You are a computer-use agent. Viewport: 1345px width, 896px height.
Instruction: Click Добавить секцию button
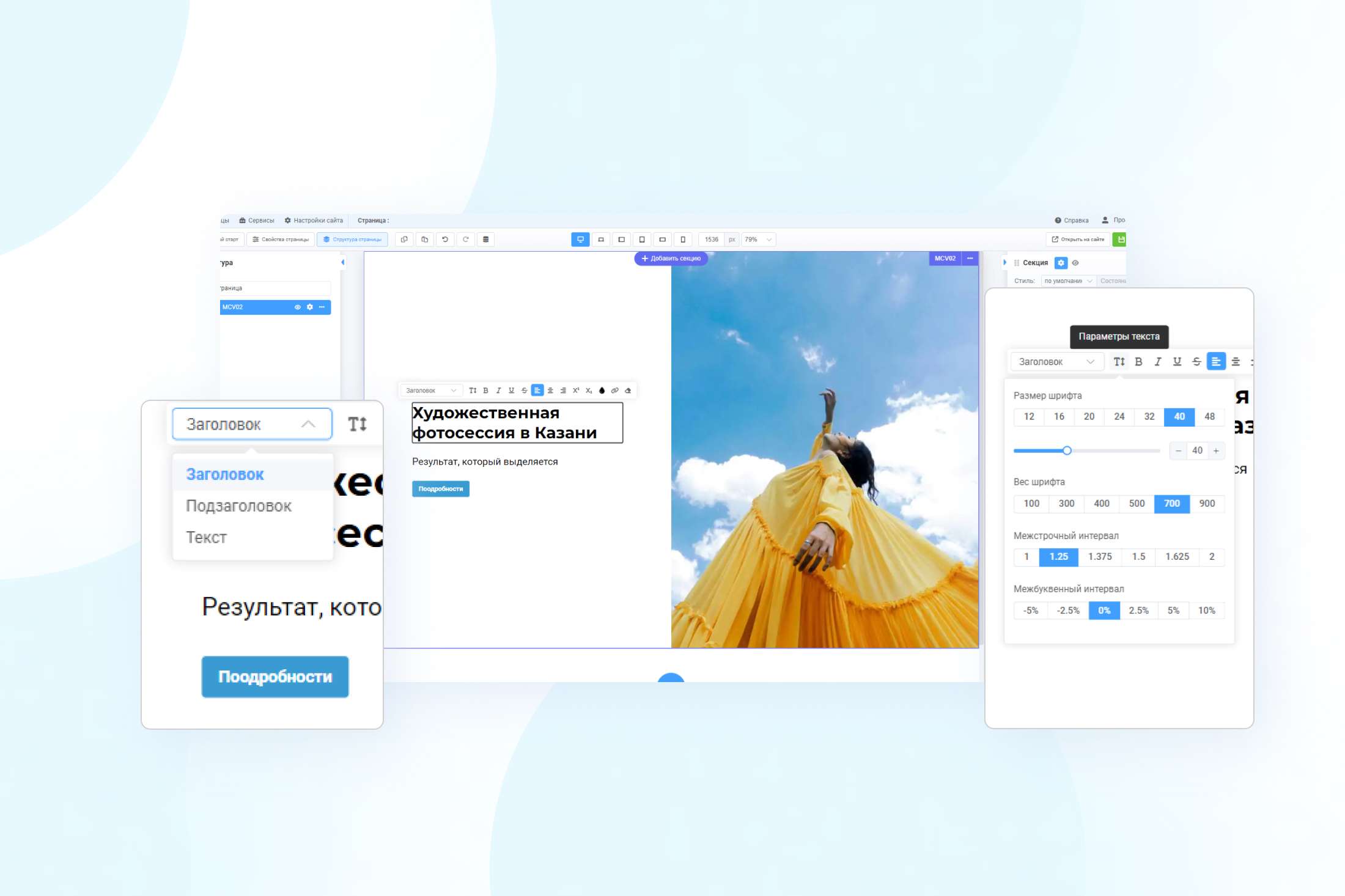click(x=671, y=259)
